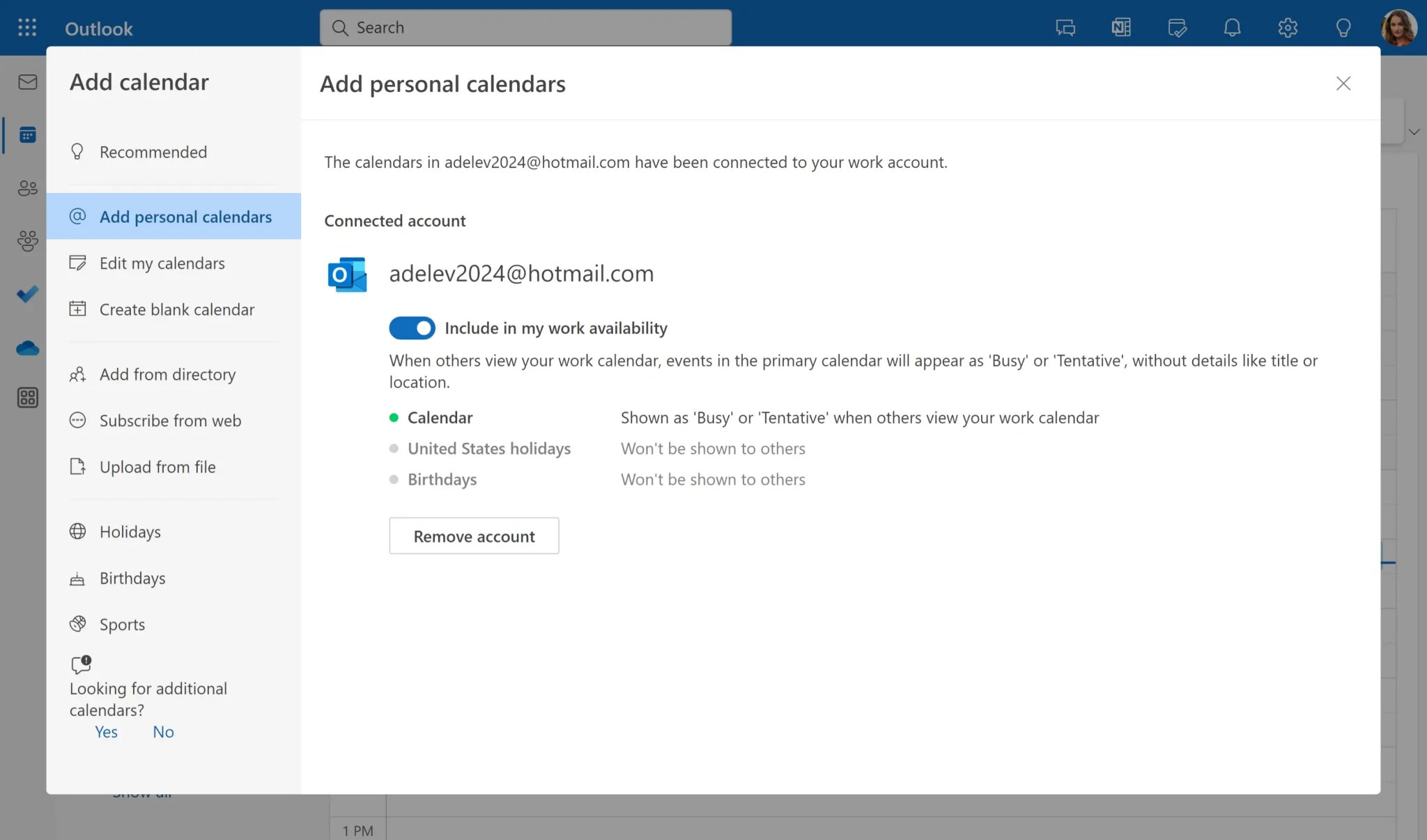
Task: Select Subscribe from web menu item
Action: point(170,421)
